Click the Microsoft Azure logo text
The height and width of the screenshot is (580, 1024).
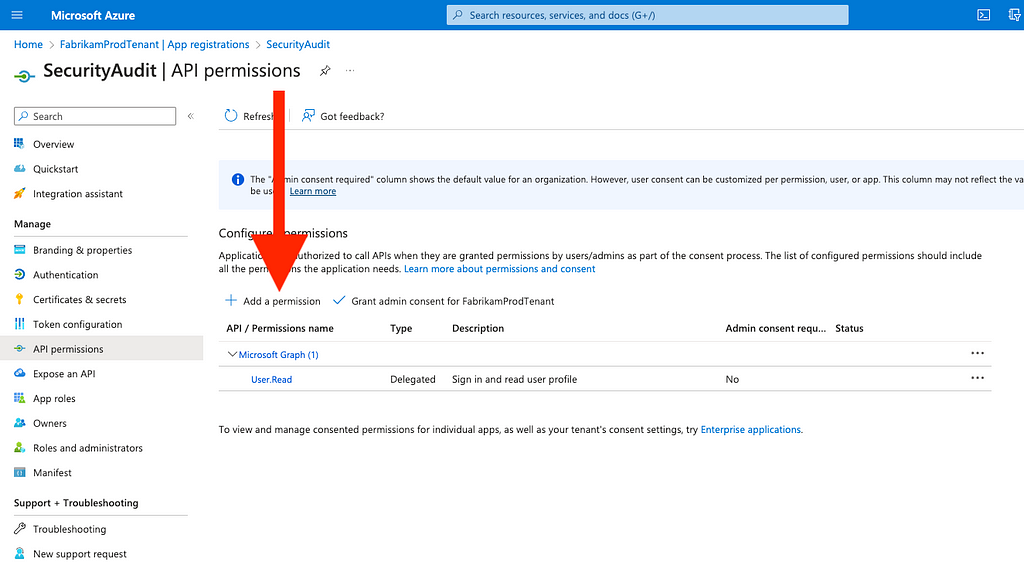click(93, 15)
